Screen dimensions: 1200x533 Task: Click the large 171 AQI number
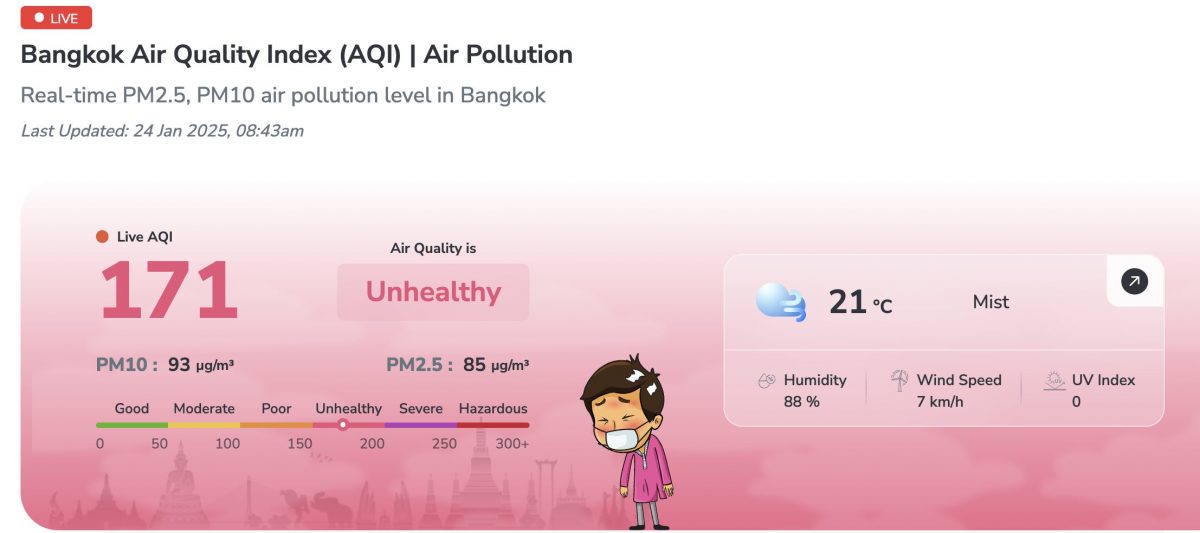point(168,291)
